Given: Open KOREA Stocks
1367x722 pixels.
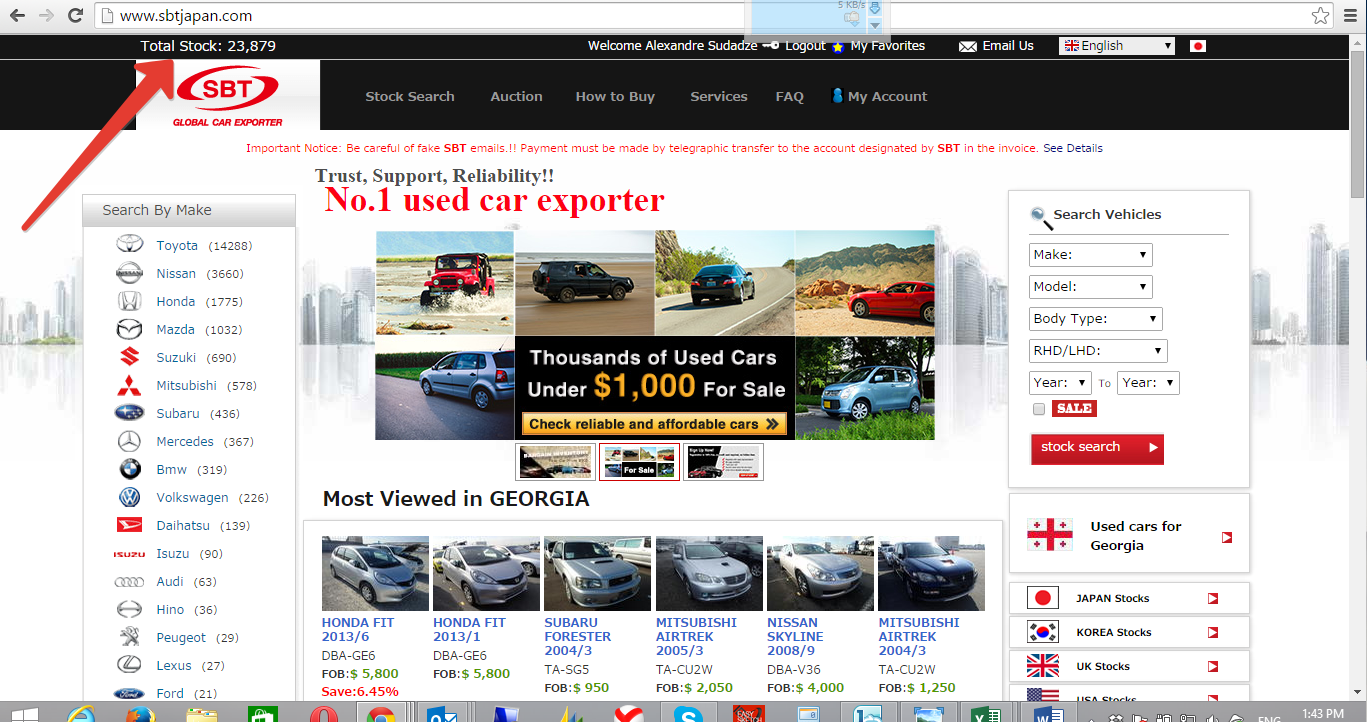Looking at the screenshot, I should click(1129, 632).
